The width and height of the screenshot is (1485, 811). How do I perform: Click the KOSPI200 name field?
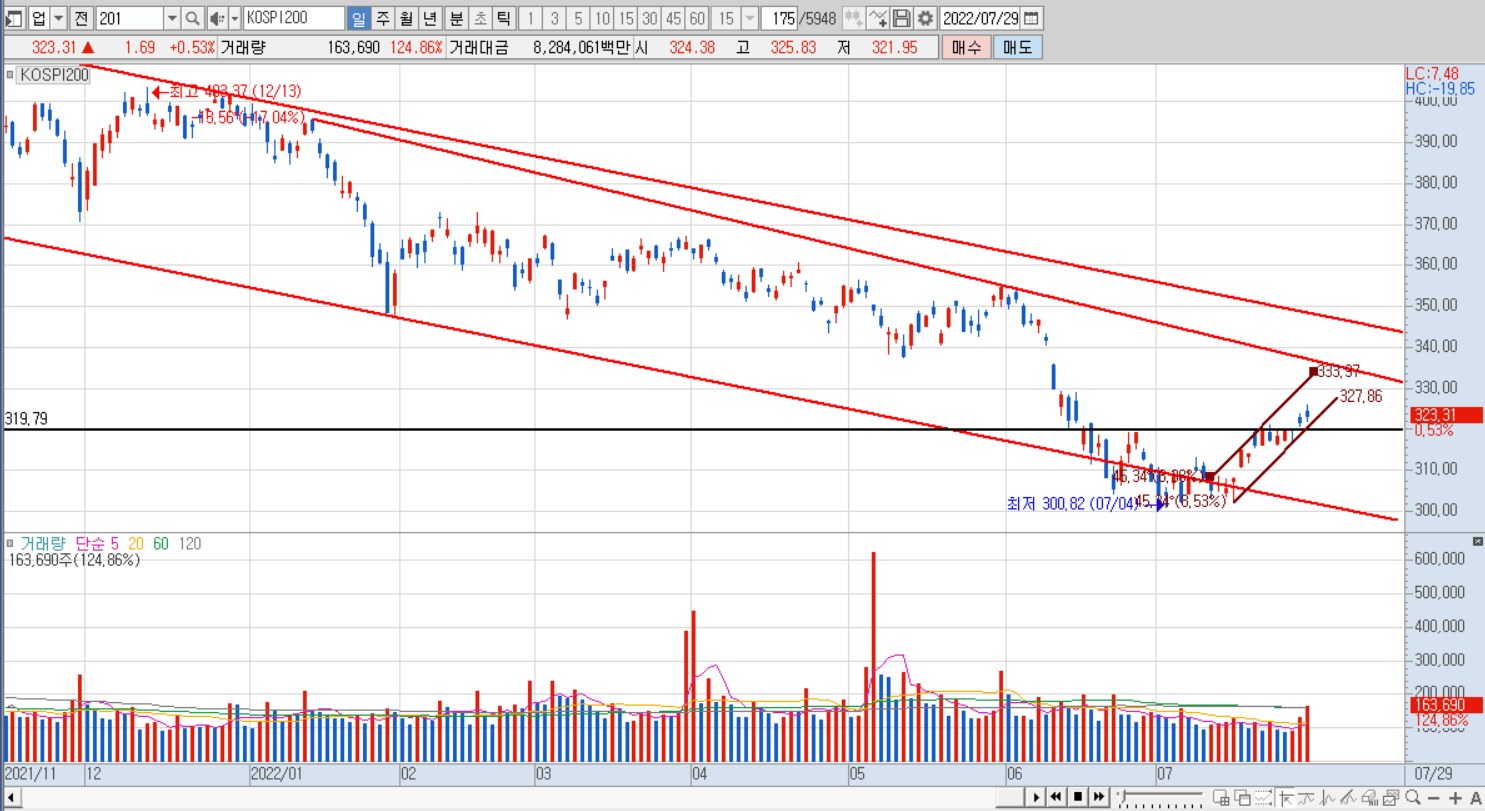point(293,18)
